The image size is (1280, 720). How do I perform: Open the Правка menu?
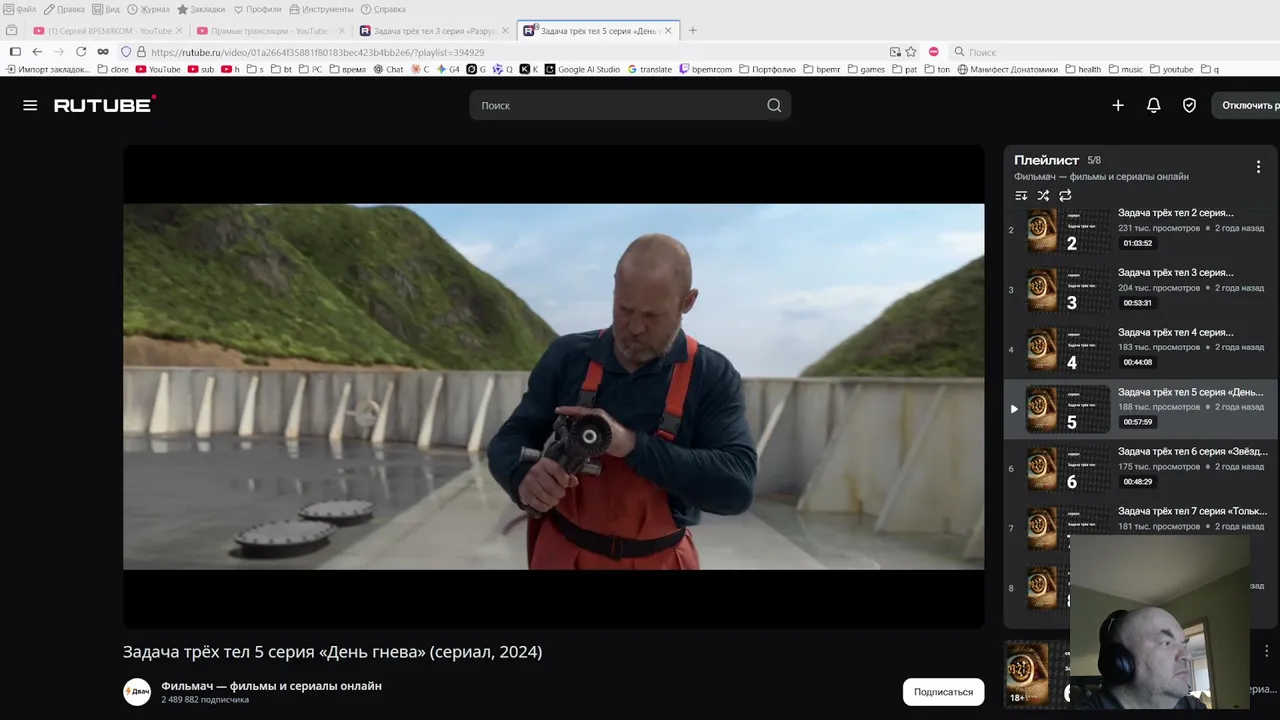click(64, 9)
